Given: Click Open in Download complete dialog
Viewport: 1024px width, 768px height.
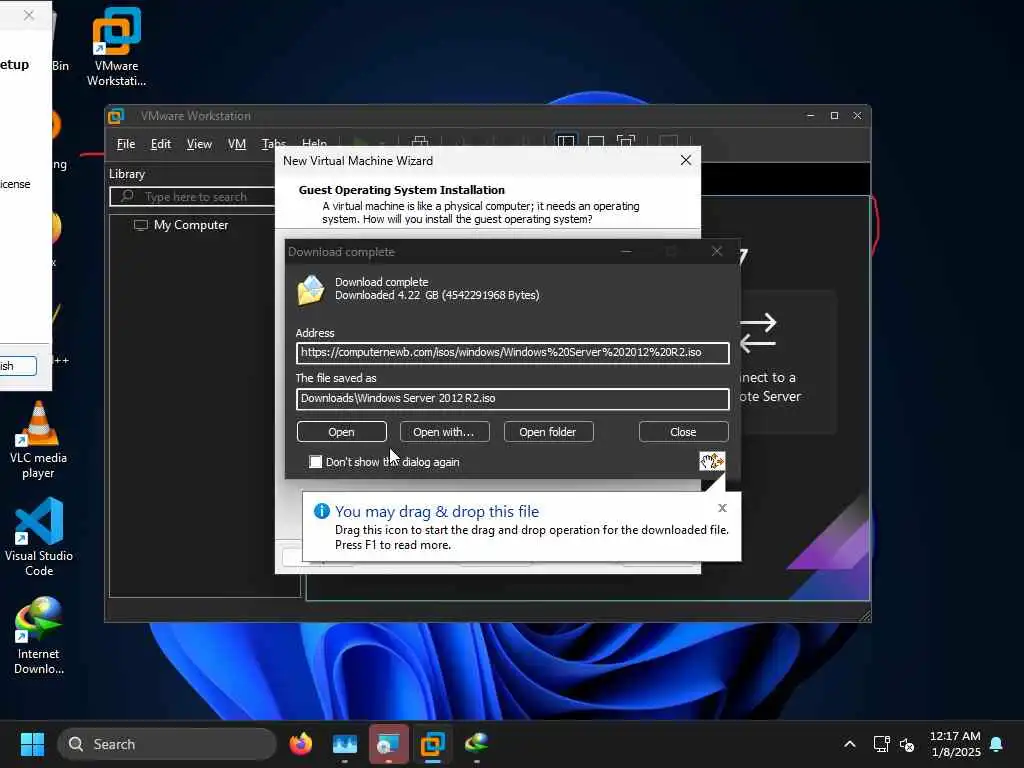Looking at the screenshot, I should pos(342,432).
